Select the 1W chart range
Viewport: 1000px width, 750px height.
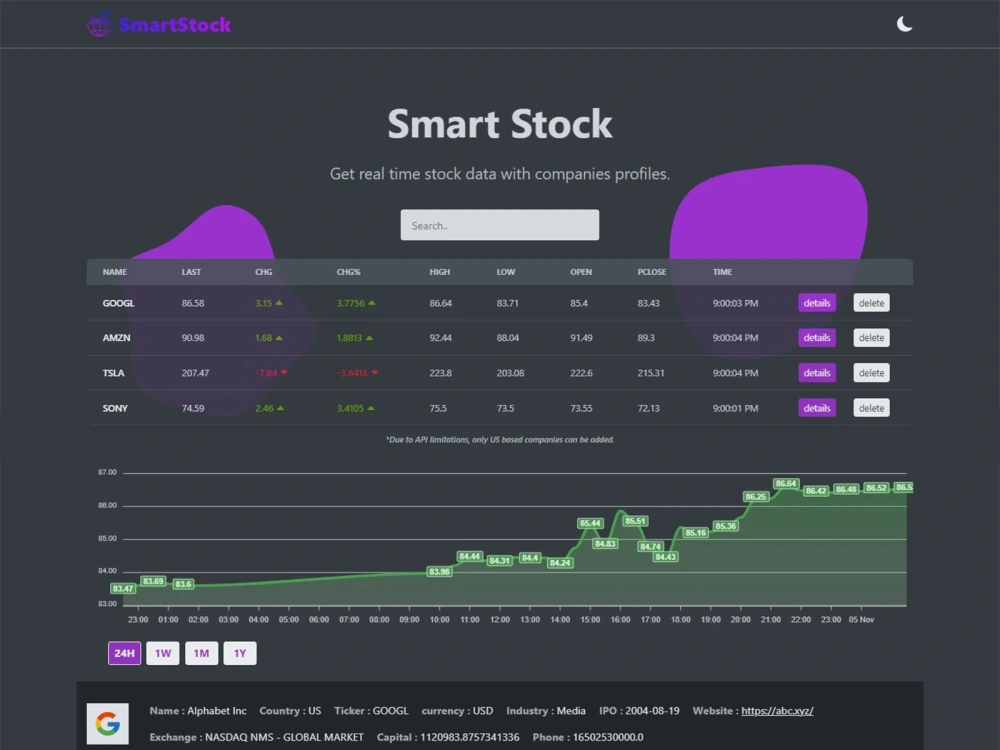[x=163, y=653]
